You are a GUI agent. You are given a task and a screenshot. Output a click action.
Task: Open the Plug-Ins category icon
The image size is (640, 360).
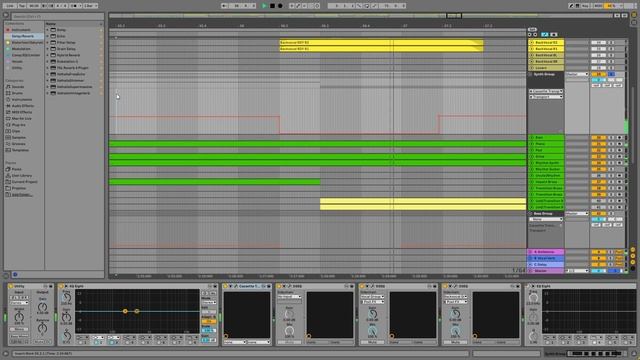coord(8,125)
